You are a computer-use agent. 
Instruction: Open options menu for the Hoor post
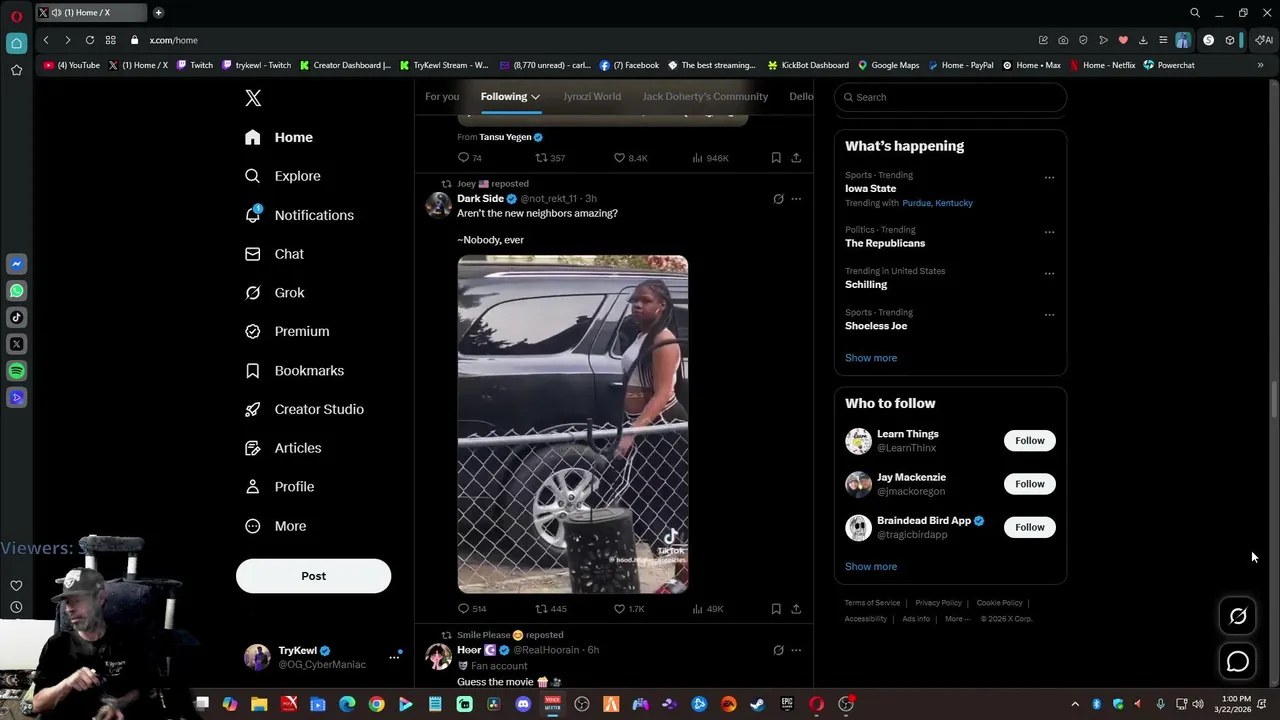(x=796, y=650)
